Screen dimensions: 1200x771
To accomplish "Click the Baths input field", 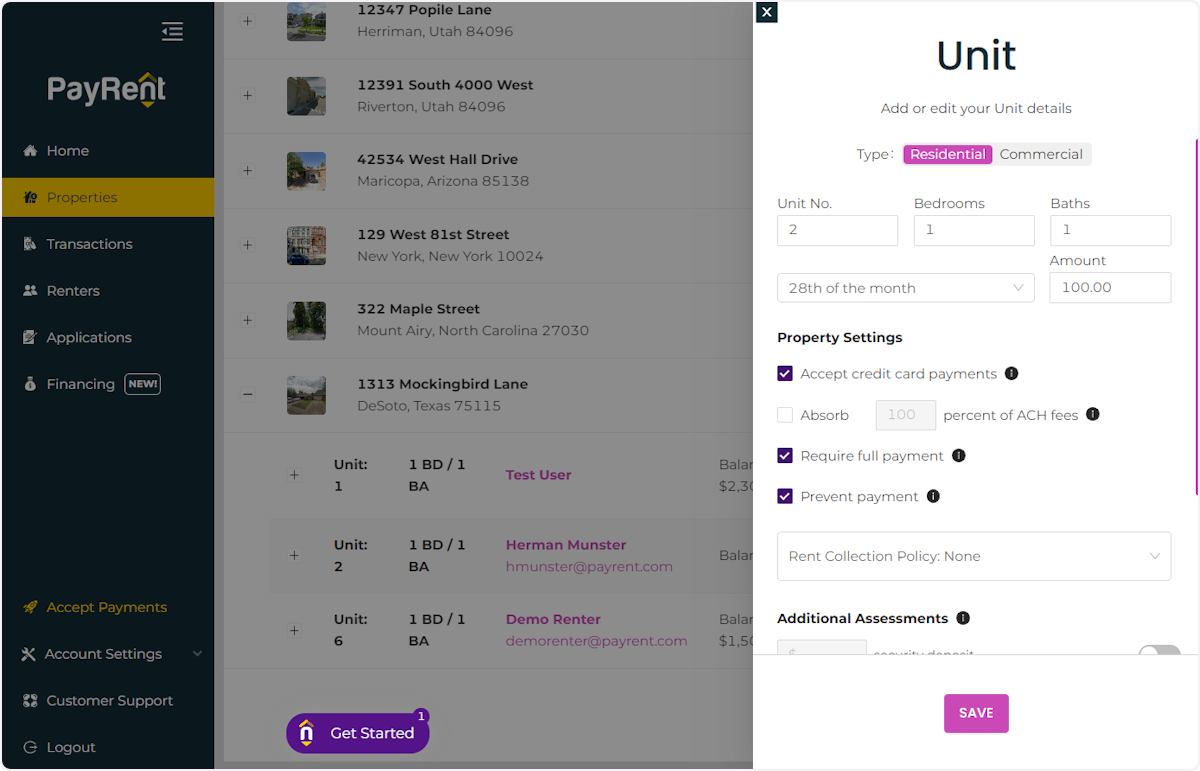I will (1110, 230).
